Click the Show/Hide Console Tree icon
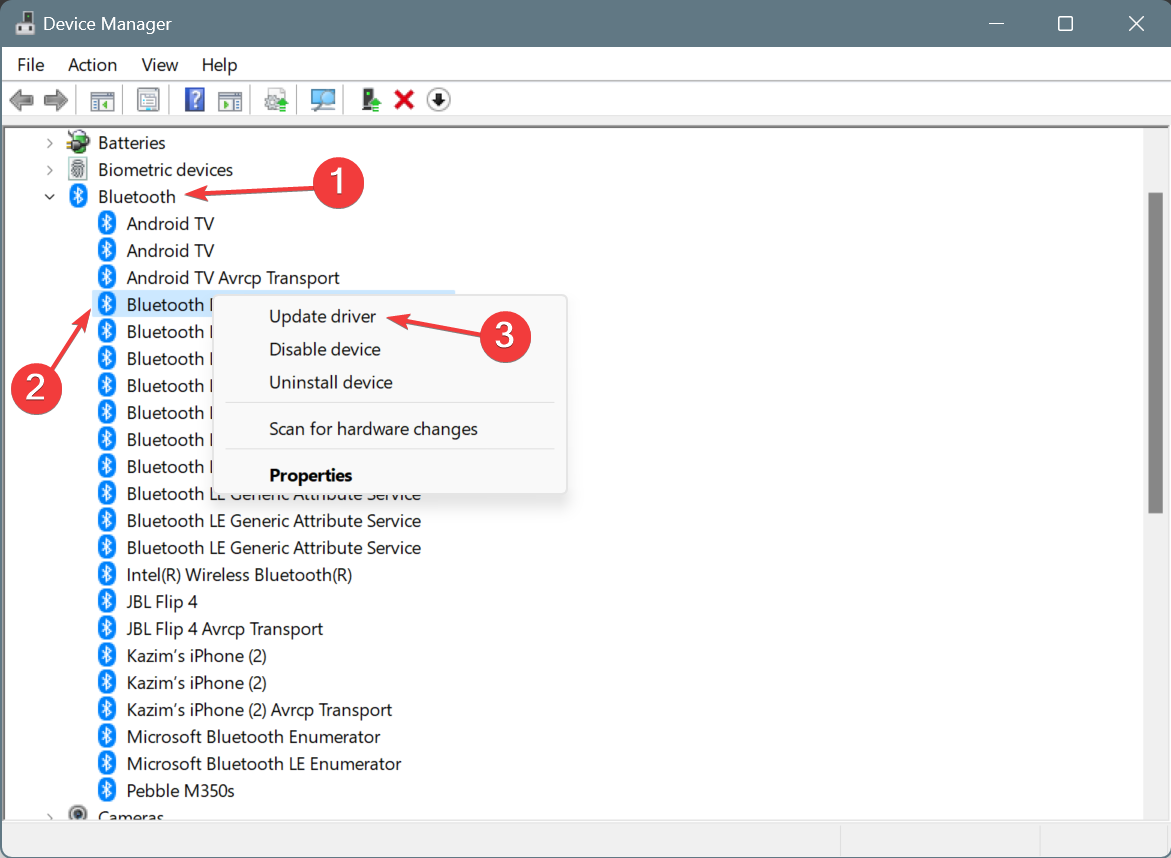This screenshot has height=858, width=1171. coord(102,100)
